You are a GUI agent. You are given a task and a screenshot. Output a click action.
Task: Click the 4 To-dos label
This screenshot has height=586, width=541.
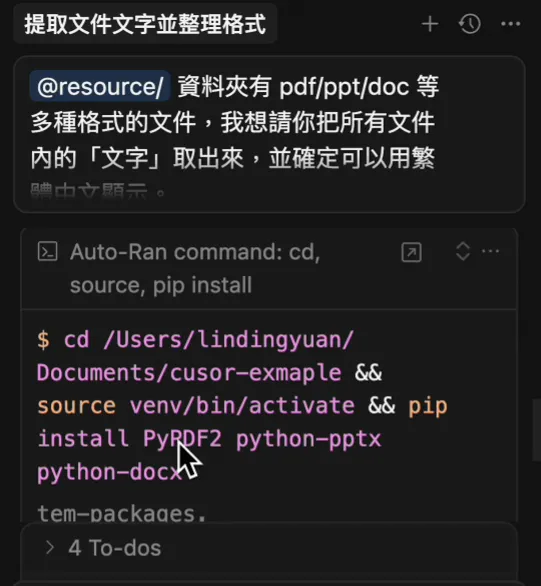pyautogui.click(x=115, y=548)
